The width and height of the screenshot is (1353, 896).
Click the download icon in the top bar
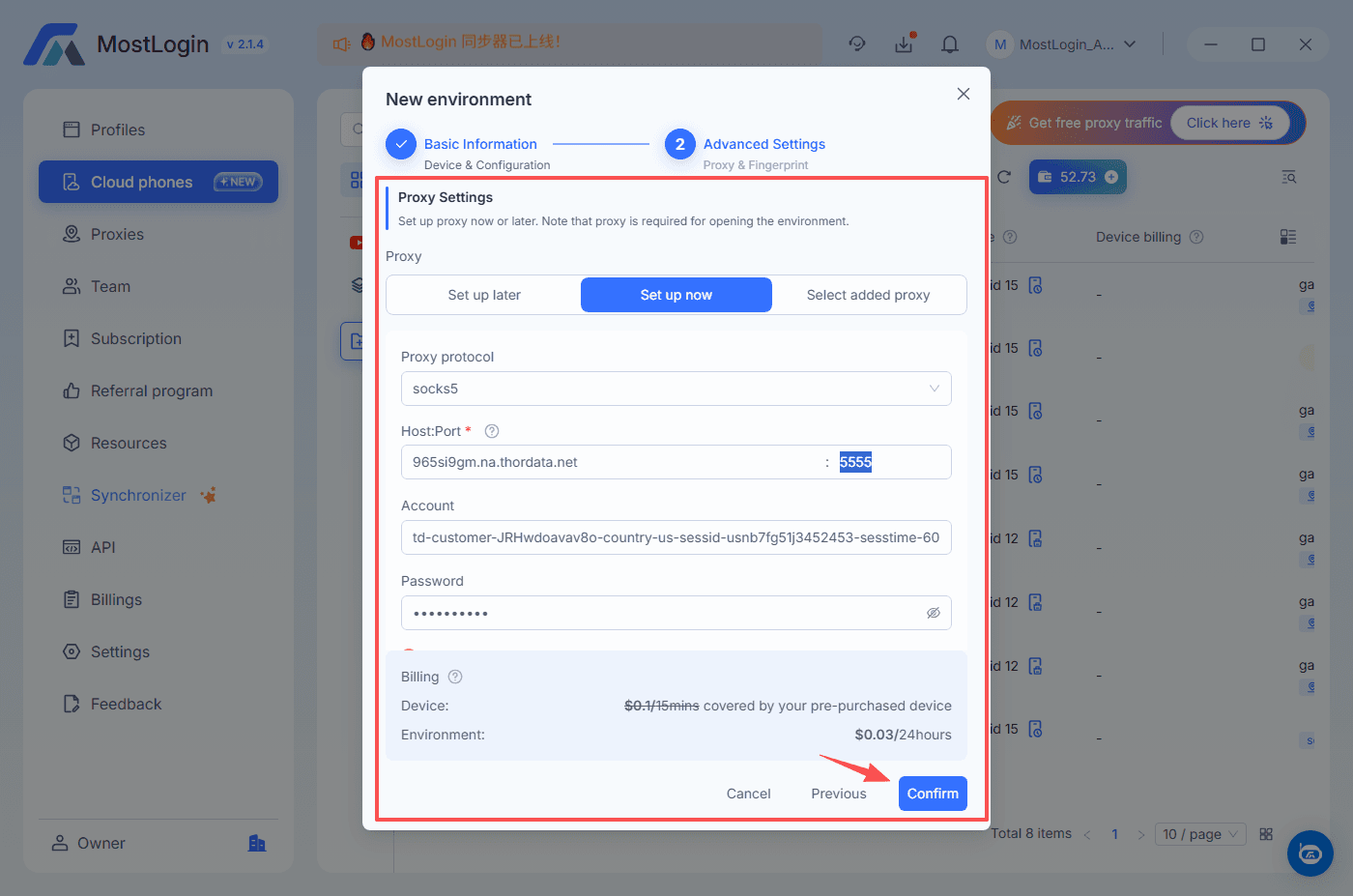(x=905, y=43)
